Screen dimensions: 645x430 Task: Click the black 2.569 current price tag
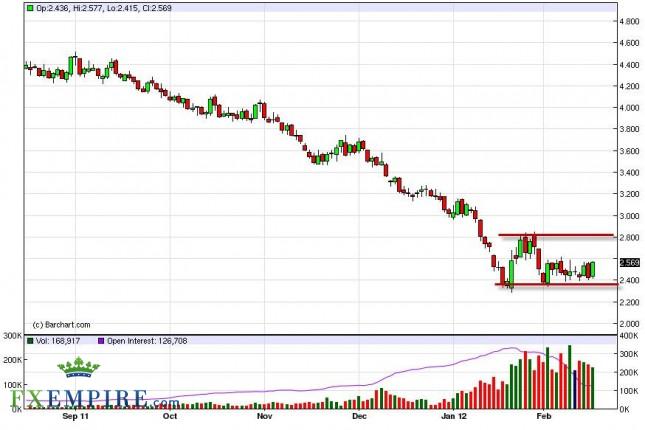pyautogui.click(x=629, y=263)
